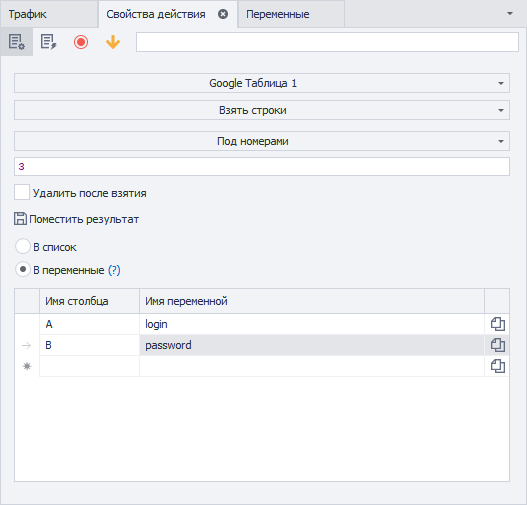
Task: Open tab list arrow at top right
Action: [510, 14]
